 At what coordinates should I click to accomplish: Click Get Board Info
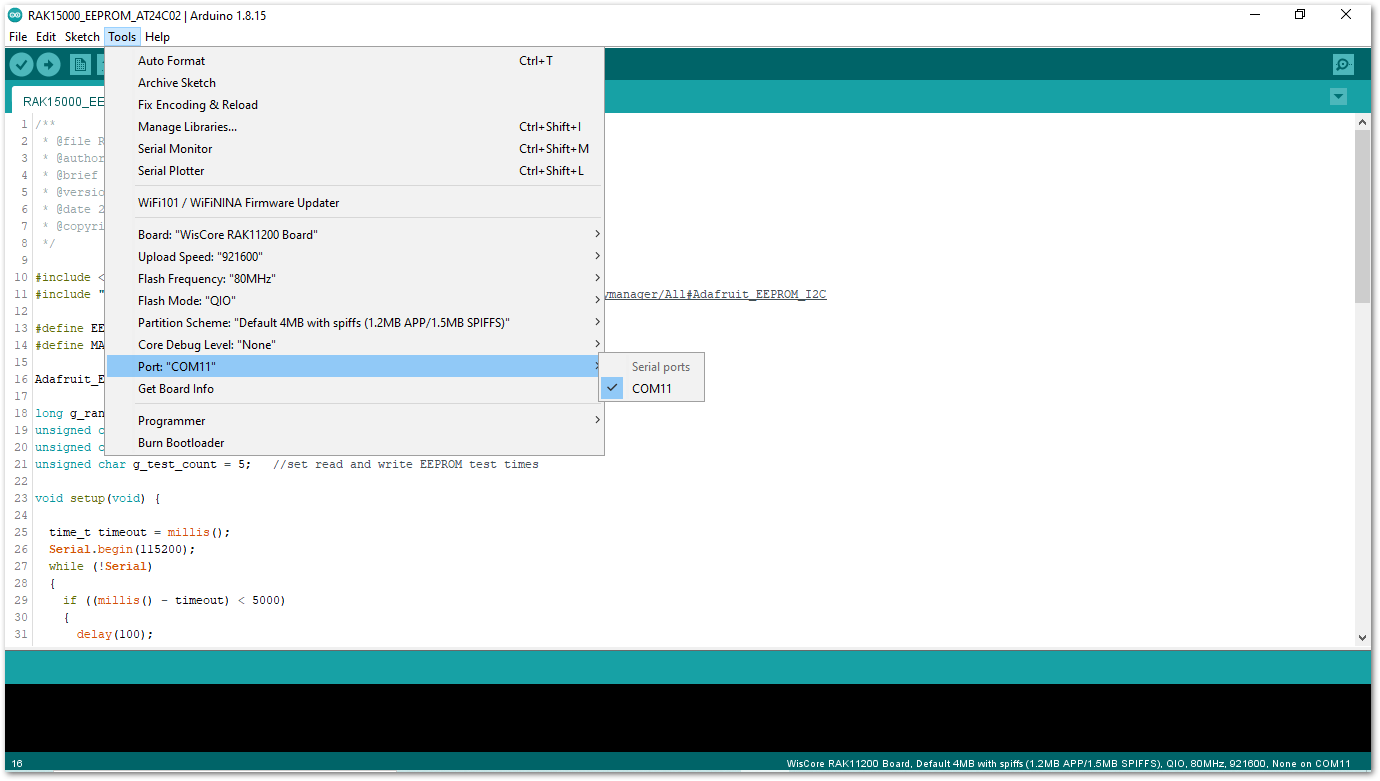click(355, 389)
